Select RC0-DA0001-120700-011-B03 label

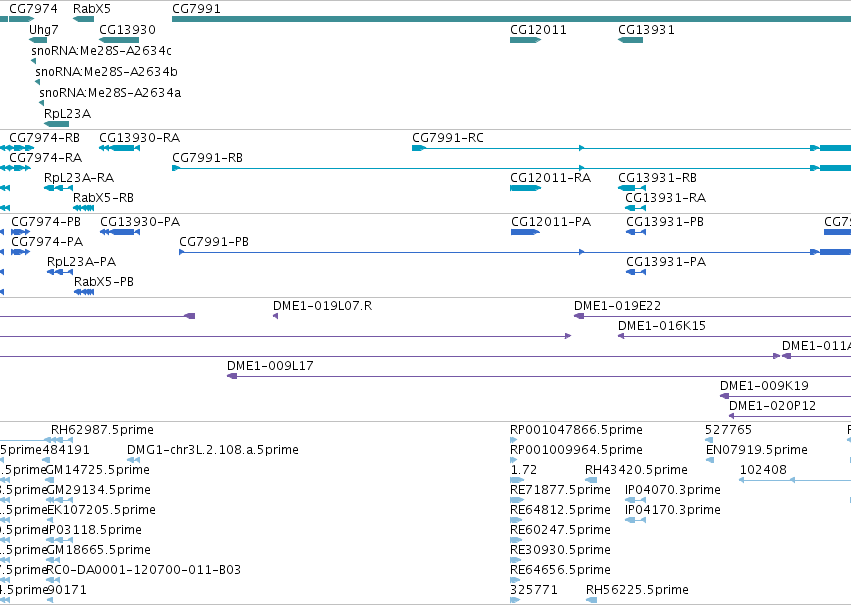coord(143,570)
